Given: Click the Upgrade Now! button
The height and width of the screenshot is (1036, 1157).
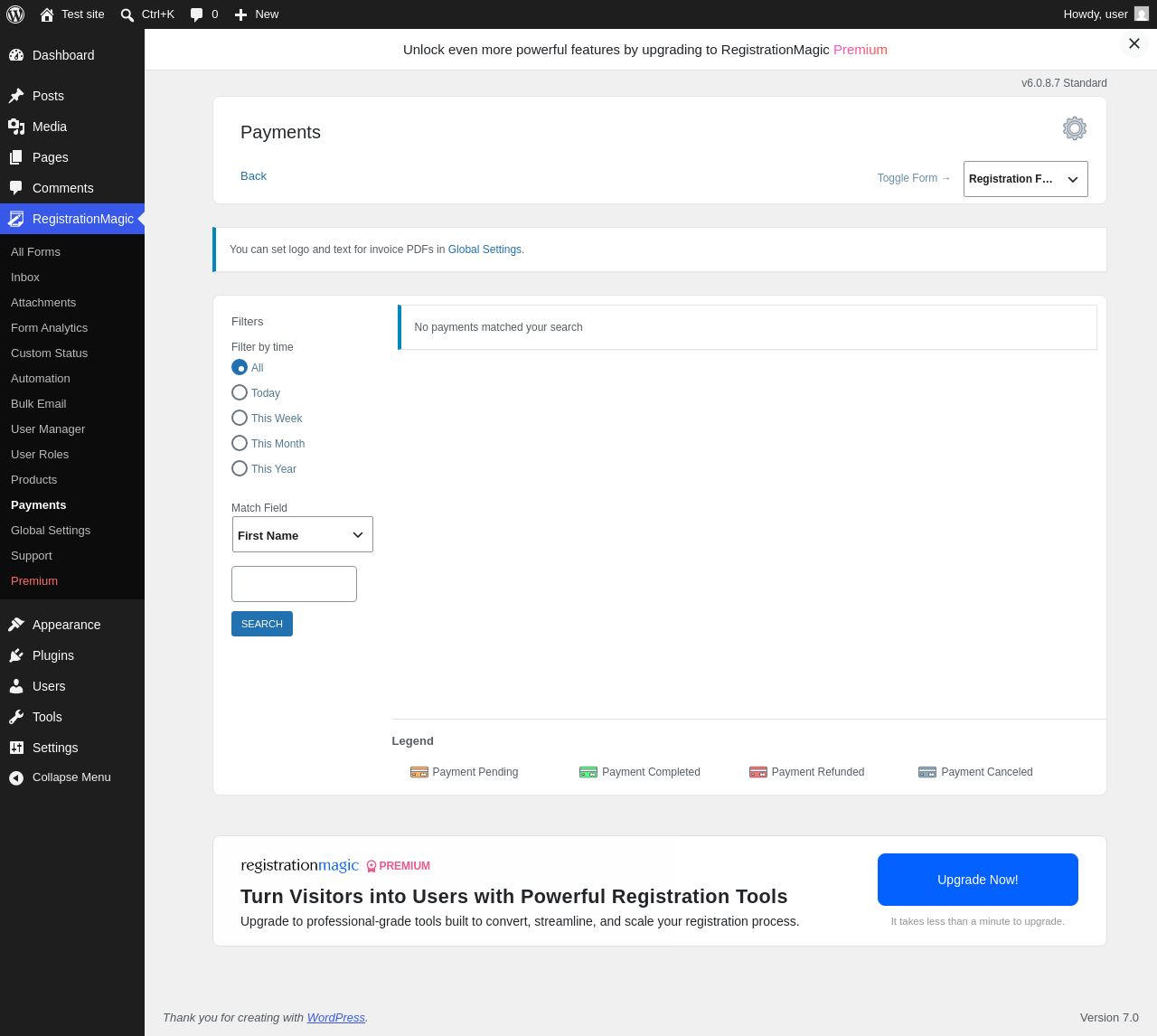Looking at the screenshot, I should [x=978, y=880].
